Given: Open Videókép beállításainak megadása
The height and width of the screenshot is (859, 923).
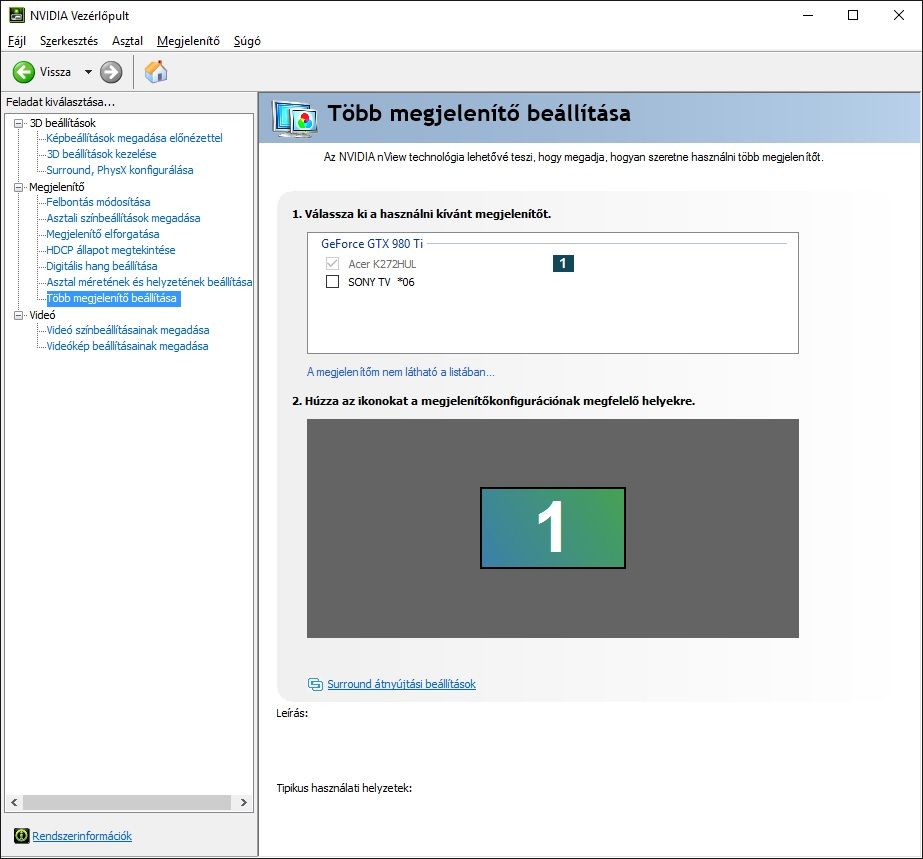Looking at the screenshot, I should (x=127, y=346).
